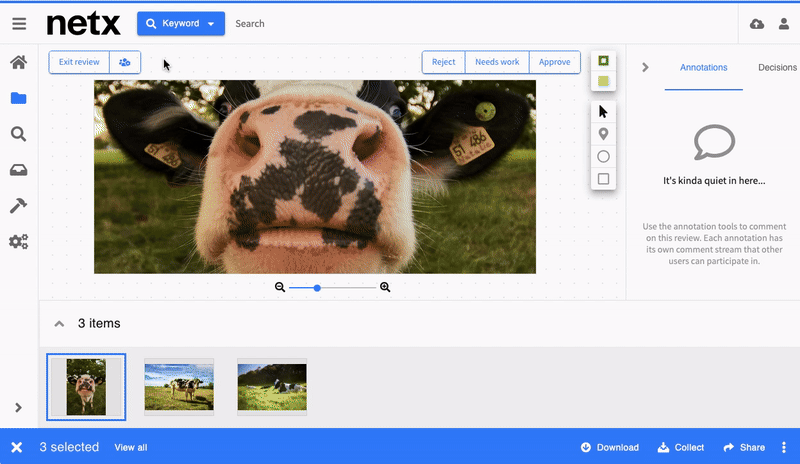Select the rectangle annotation tool
This screenshot has height=464, width=800.
pyautogui.click(x=603, y=179)
